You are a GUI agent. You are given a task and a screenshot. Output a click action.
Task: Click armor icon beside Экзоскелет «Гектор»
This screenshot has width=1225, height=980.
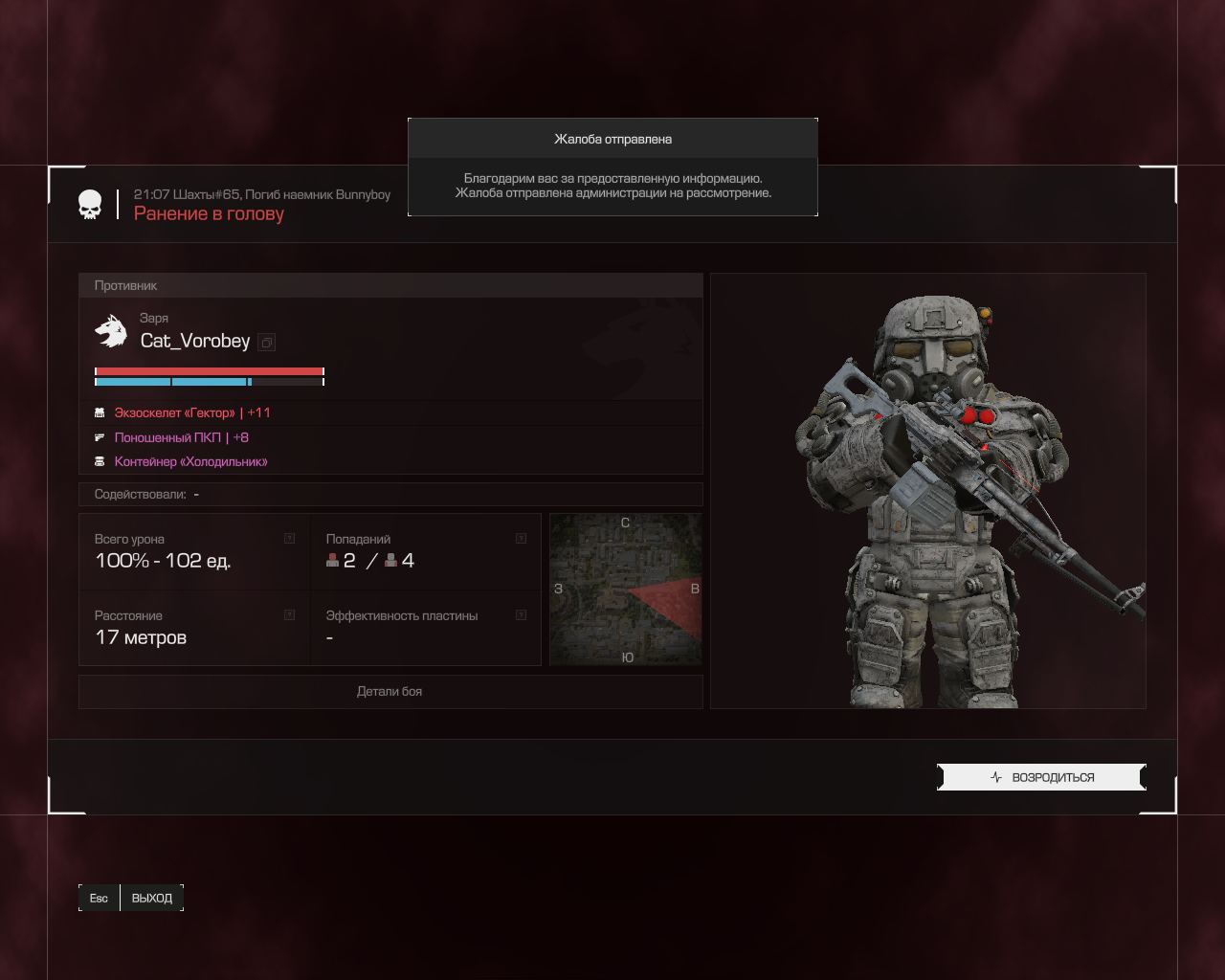click(100, 412)
